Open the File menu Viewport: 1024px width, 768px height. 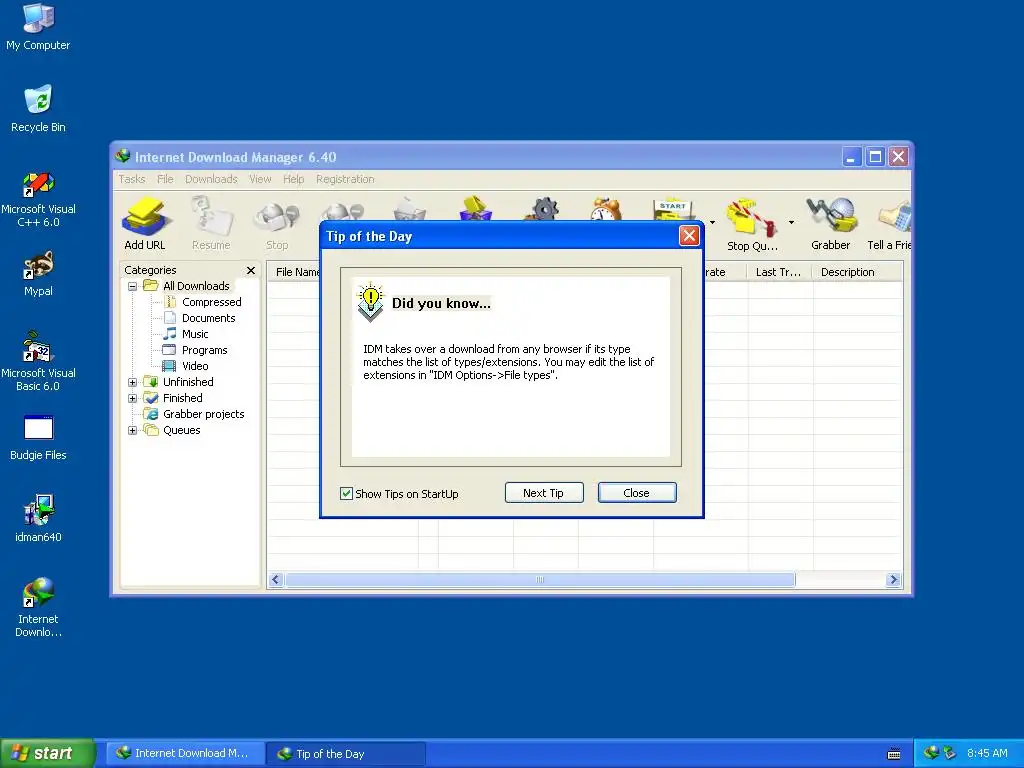click(x=165, y=179)
